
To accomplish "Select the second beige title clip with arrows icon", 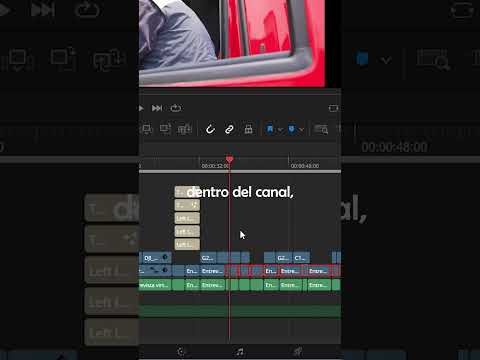I will click(187, 205).
